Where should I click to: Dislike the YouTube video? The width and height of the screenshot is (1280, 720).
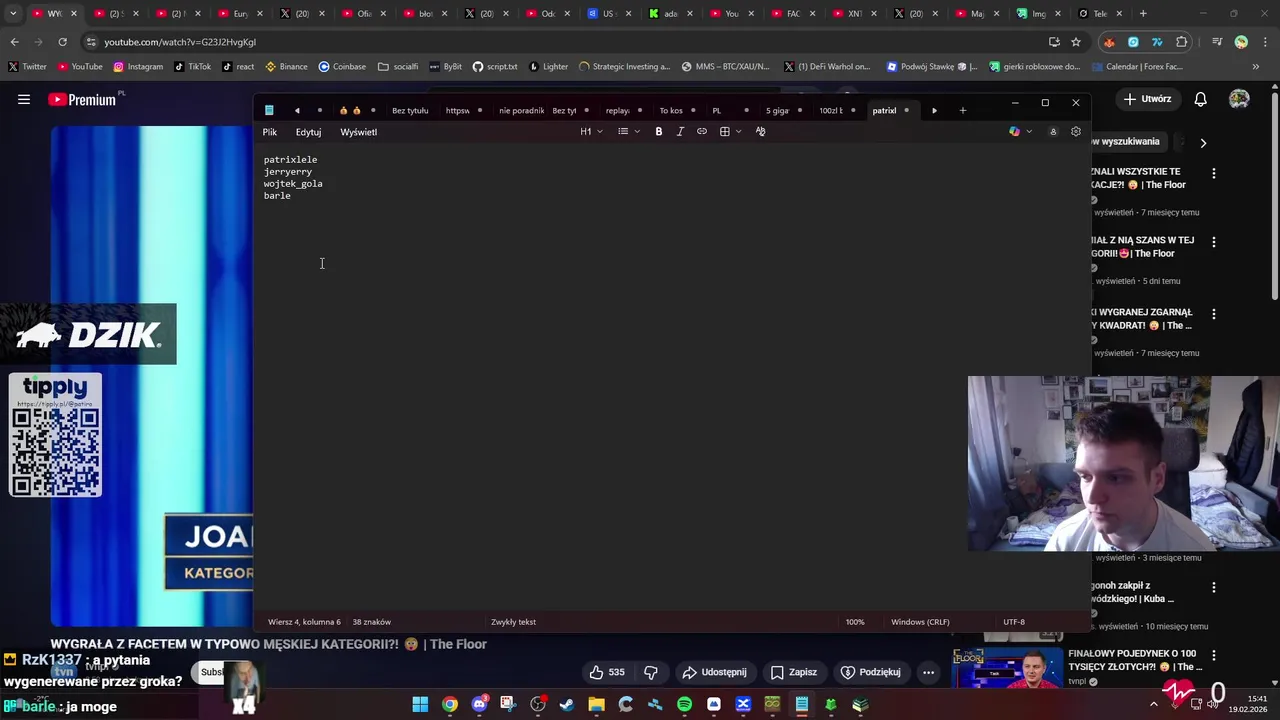click(x=651, y=672)
